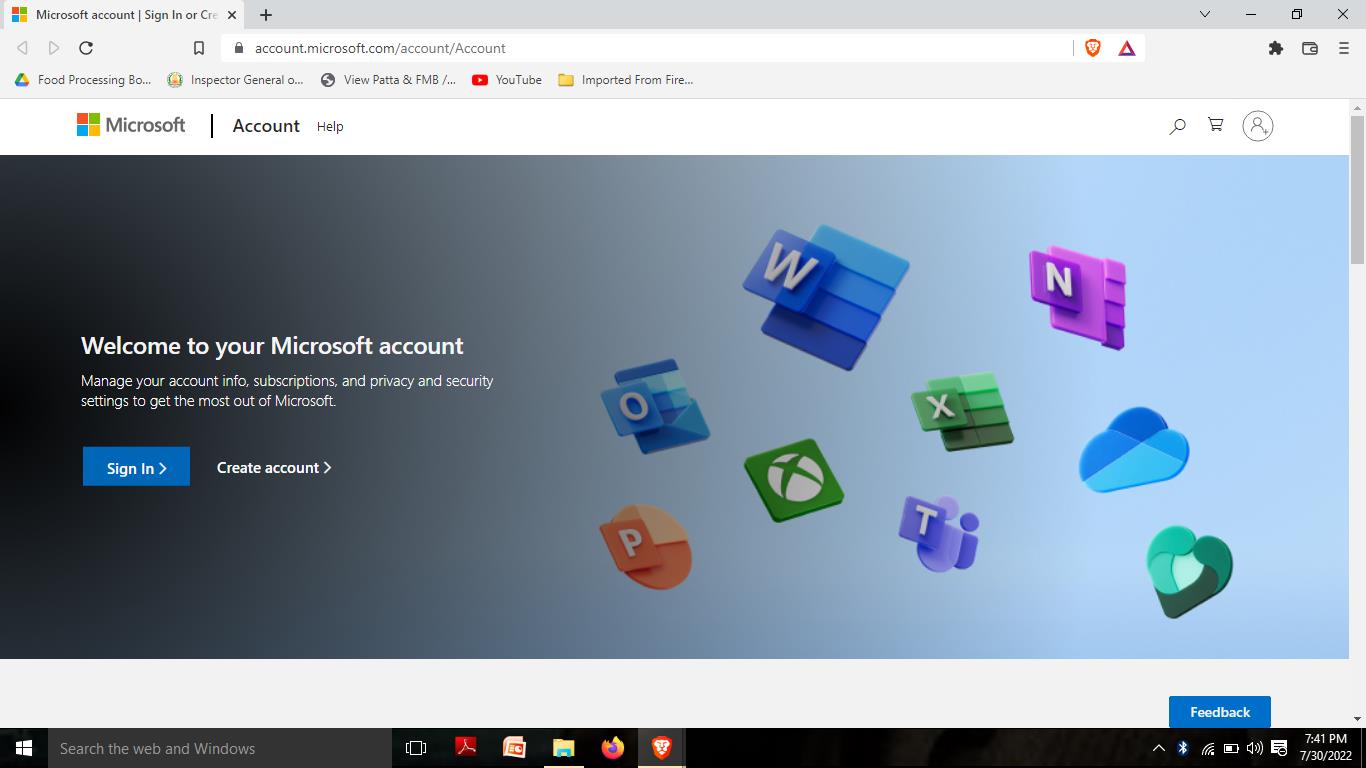Click the Feedback button
The image size is (1366, 768).
[1220, 712]
